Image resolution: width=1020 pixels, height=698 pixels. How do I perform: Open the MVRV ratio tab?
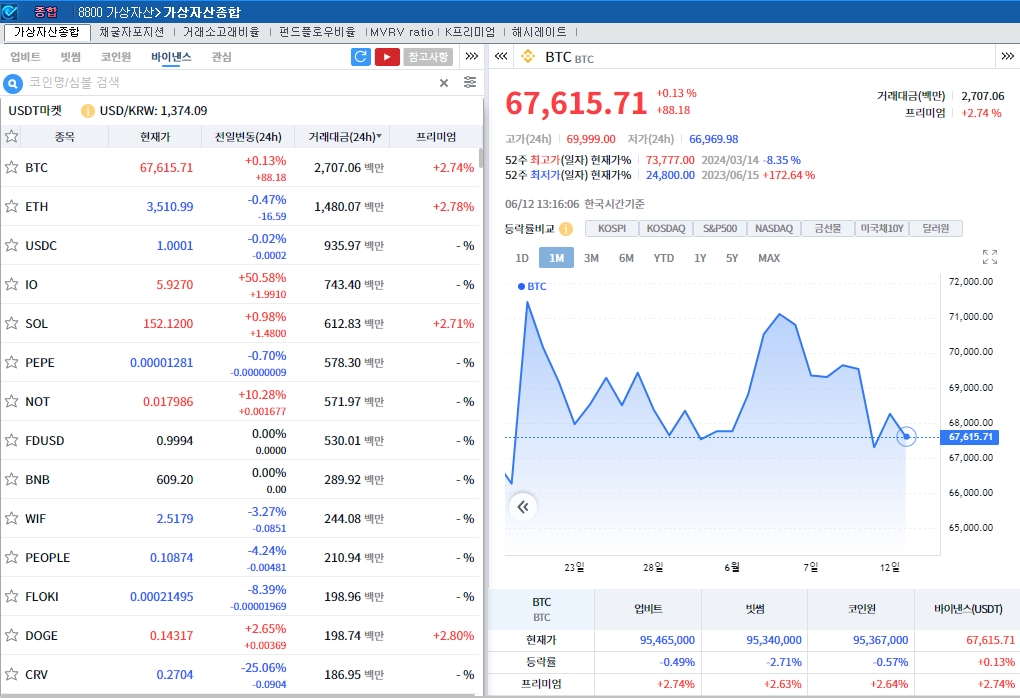[401, 32]
